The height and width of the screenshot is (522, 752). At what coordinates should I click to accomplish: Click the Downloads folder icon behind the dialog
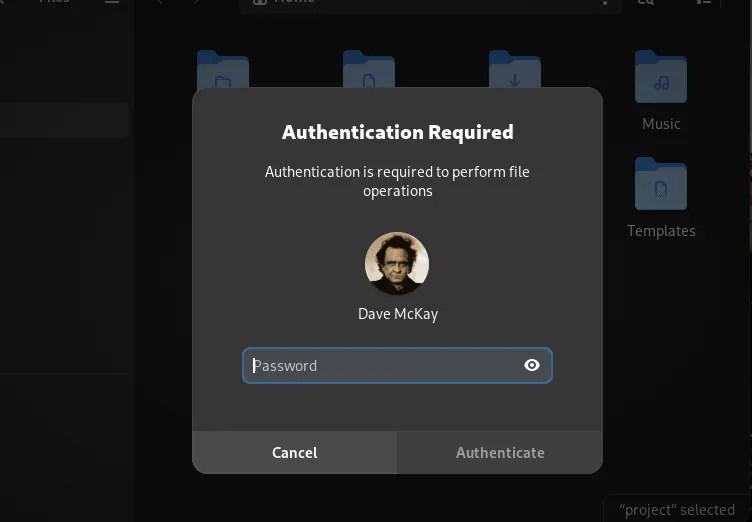(x=515, y=70)
